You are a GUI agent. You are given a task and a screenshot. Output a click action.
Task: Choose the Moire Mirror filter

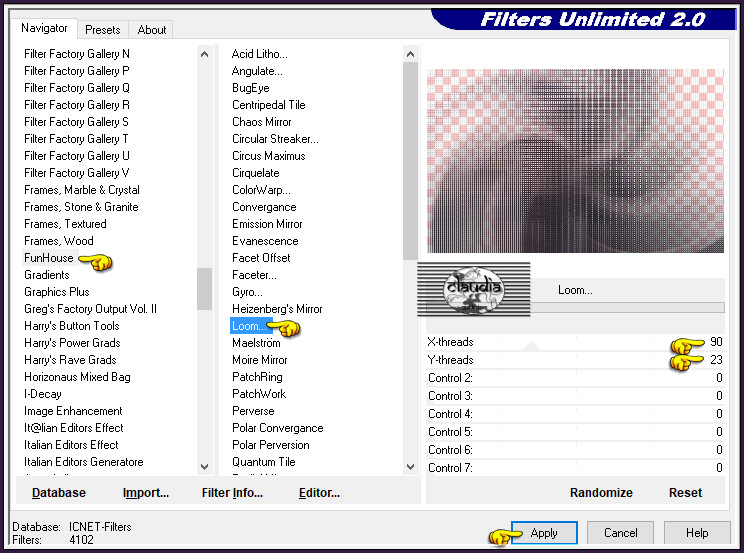260,360
